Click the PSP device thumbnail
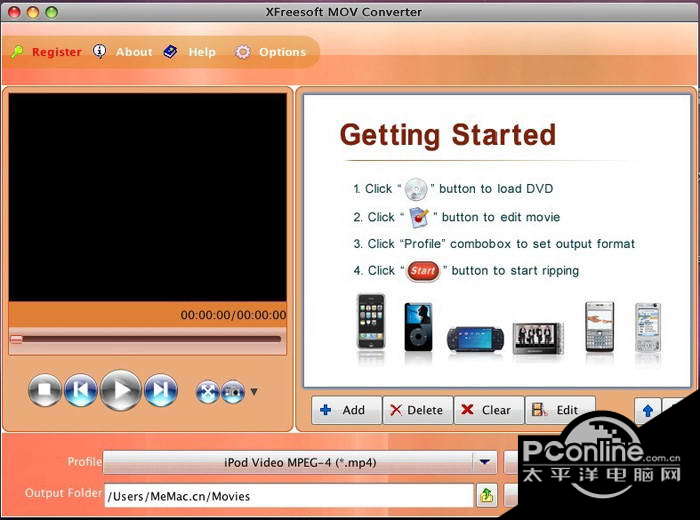The height and width of the screenshot is (520, 700). pyautogui.click(x=475, y=340)
